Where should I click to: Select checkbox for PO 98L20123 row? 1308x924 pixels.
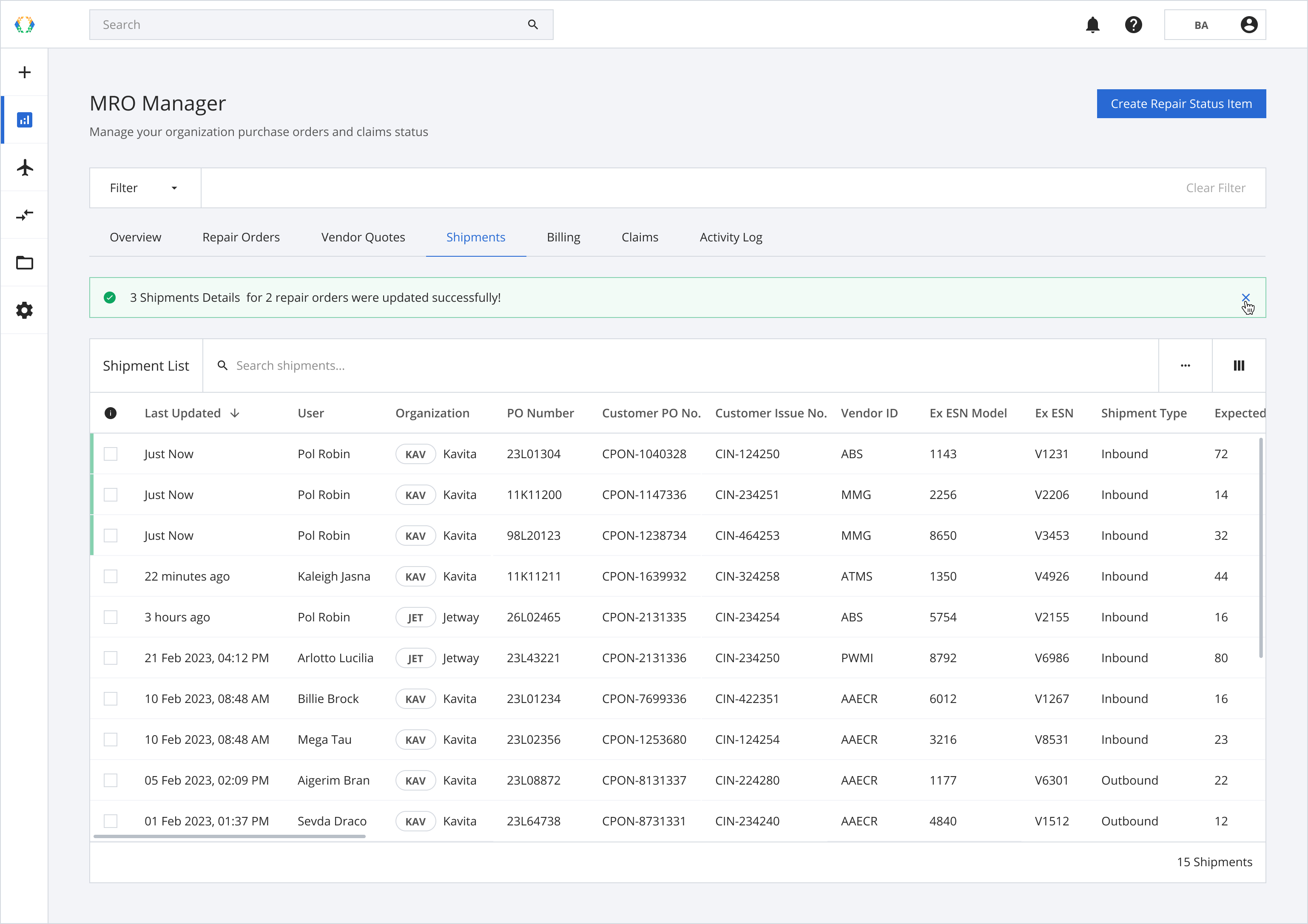pos(111,536)
